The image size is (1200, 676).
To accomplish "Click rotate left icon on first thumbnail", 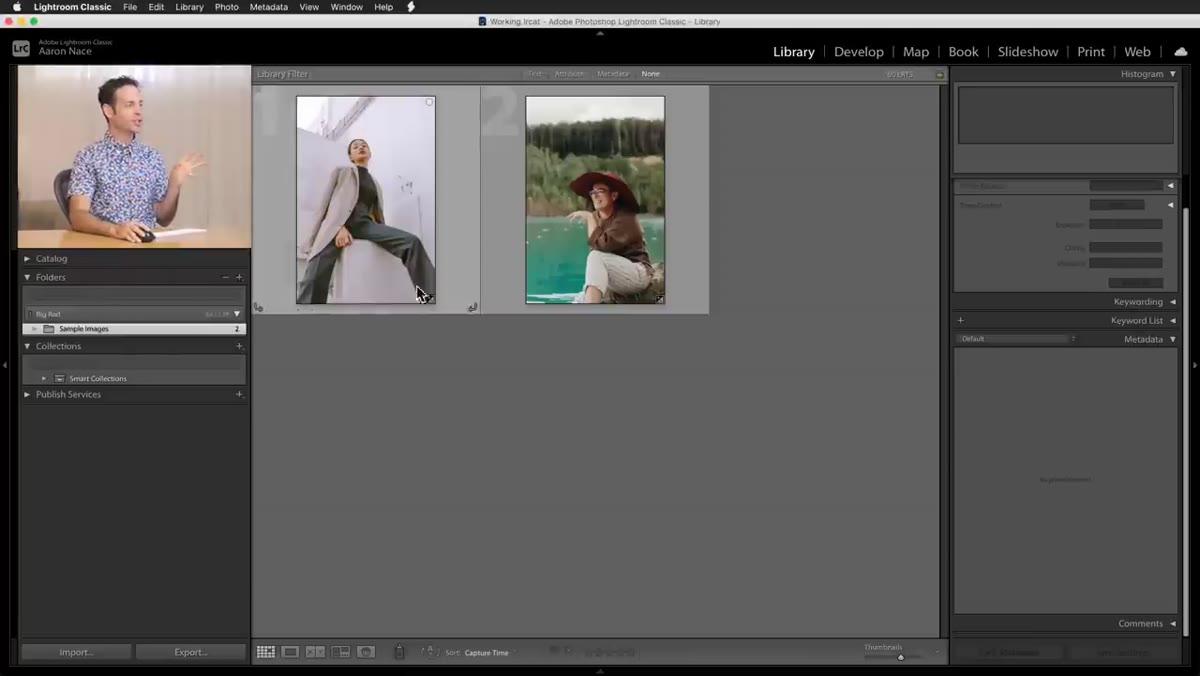I will click(x=259, y=307).
